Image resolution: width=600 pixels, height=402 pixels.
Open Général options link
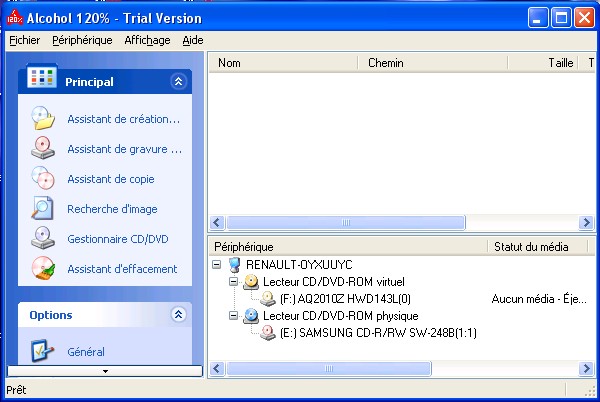(x=86, y=352)
